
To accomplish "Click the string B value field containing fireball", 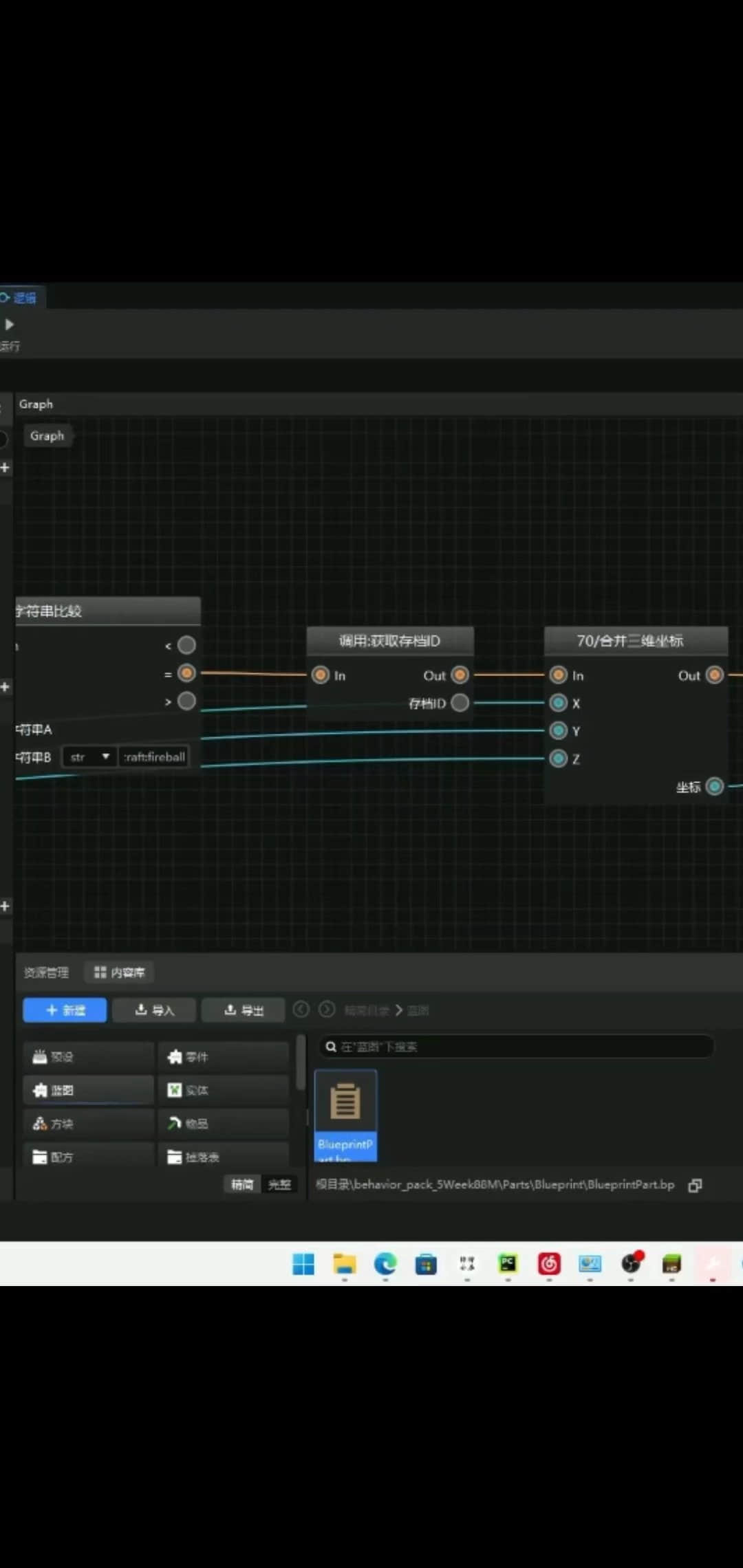I will click(x=154, y=757).
